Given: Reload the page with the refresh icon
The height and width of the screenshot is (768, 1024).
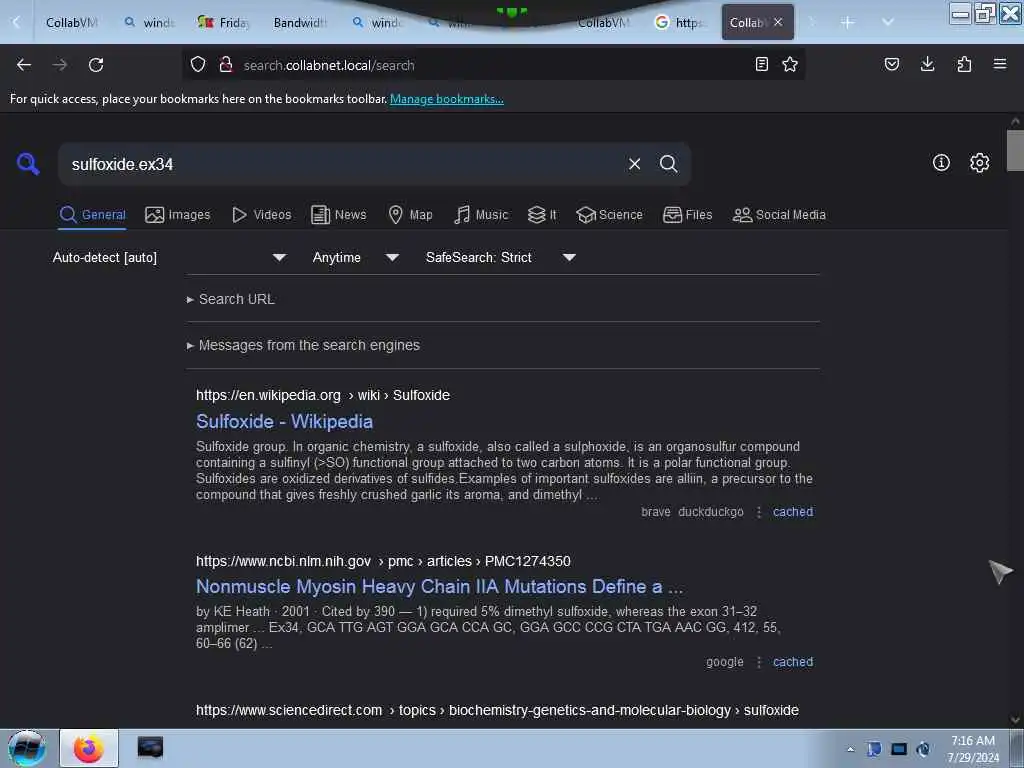Looking at the screenshot, I should coord(96,65).
